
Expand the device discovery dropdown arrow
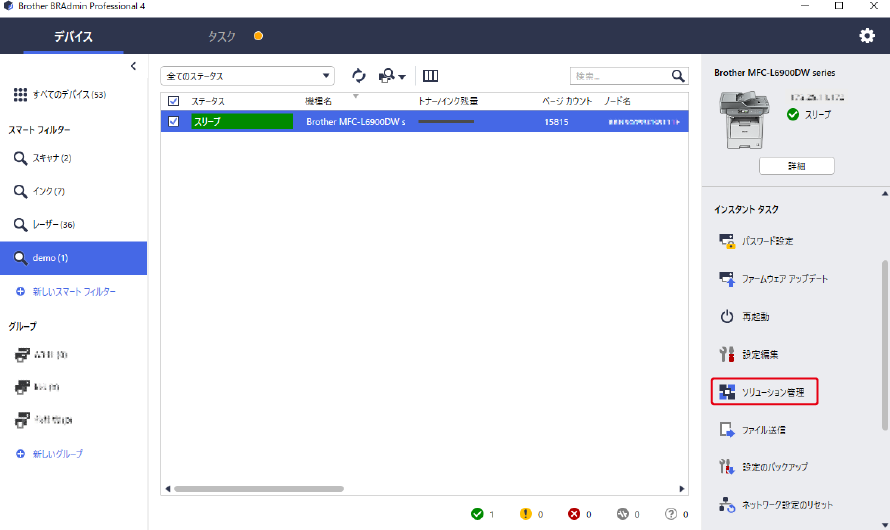point(402,77)
